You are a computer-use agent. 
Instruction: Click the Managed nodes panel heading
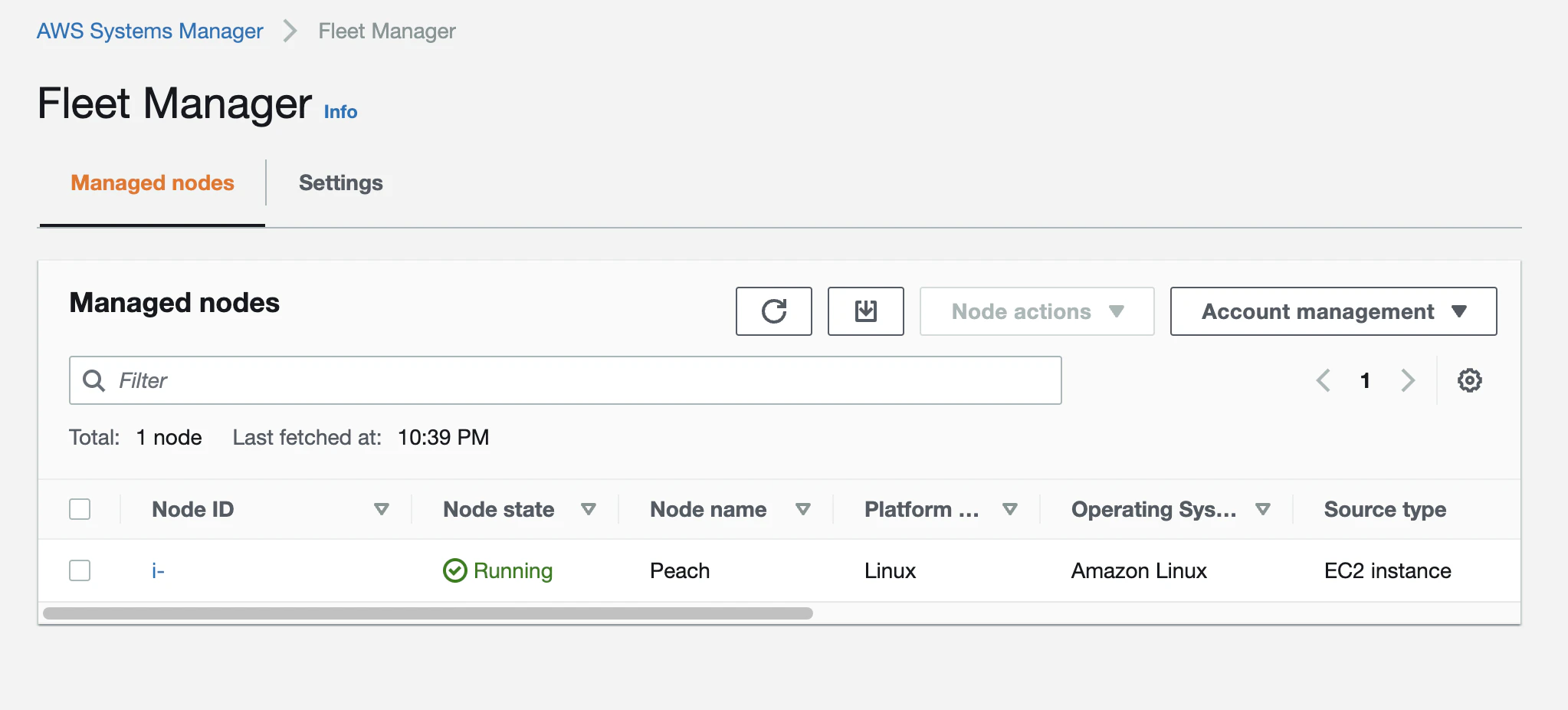point(175,303)
